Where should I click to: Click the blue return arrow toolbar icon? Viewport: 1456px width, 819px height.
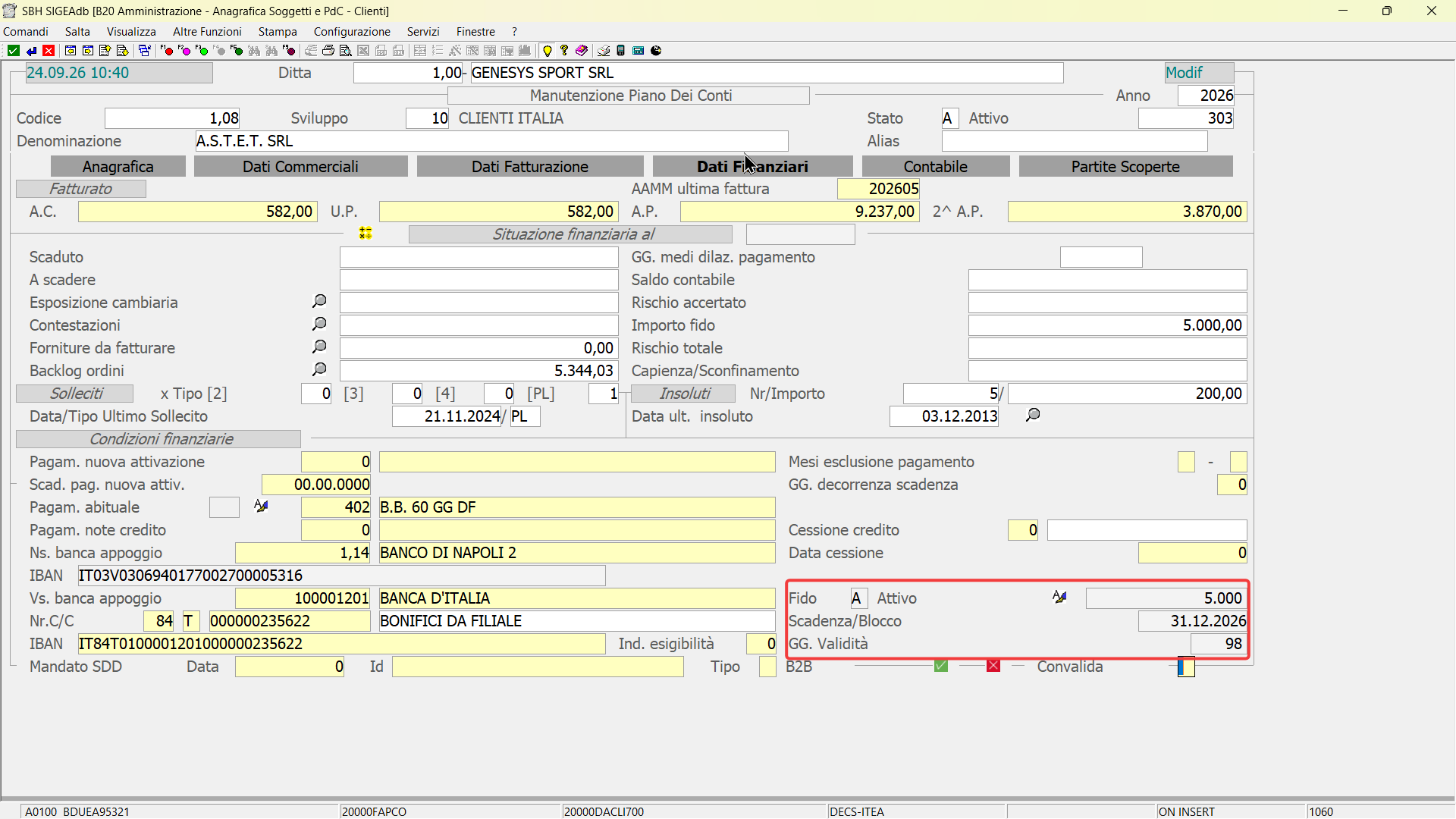31,51
